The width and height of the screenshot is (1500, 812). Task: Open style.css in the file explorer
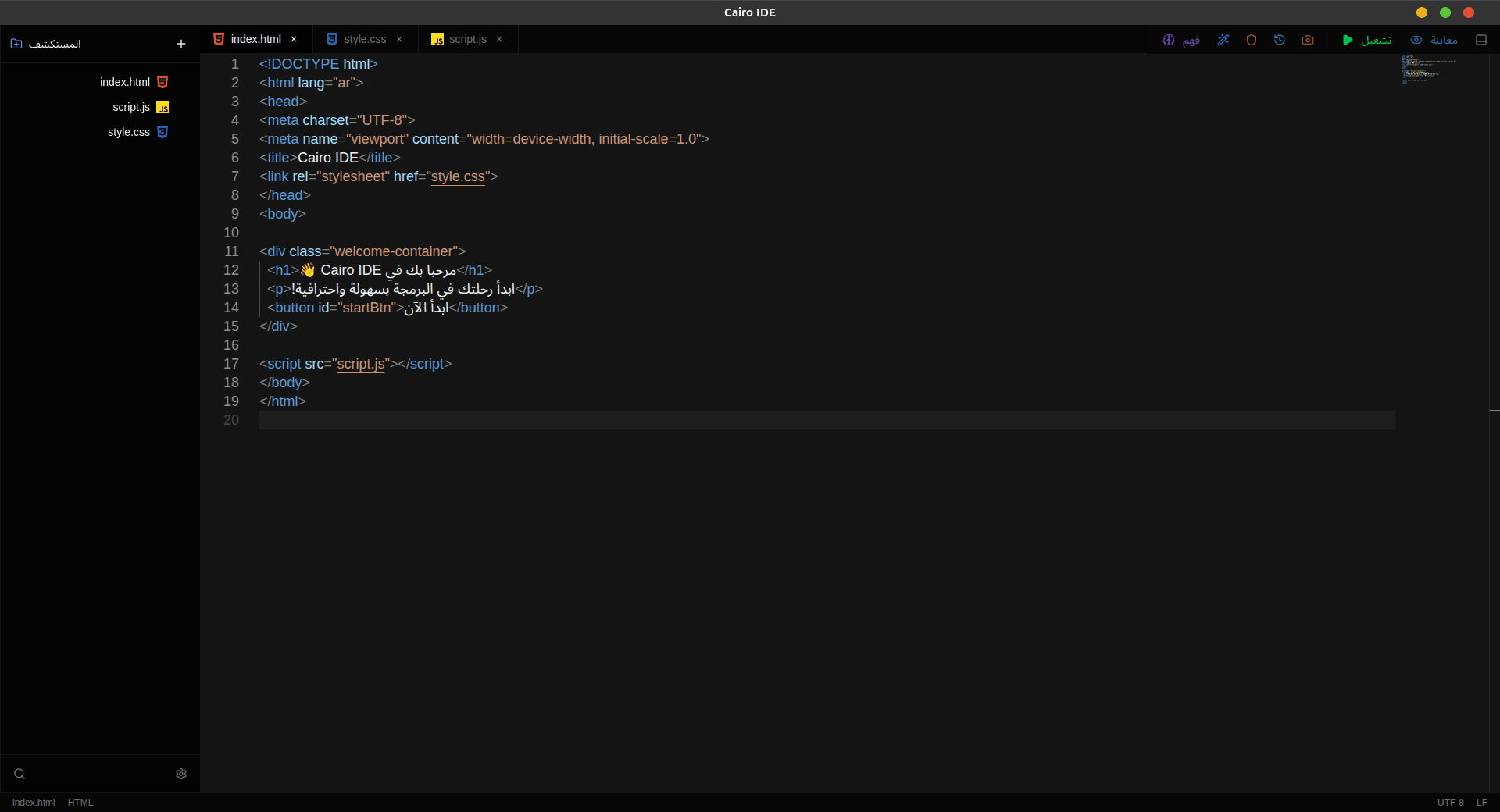[x=129, y=132]
